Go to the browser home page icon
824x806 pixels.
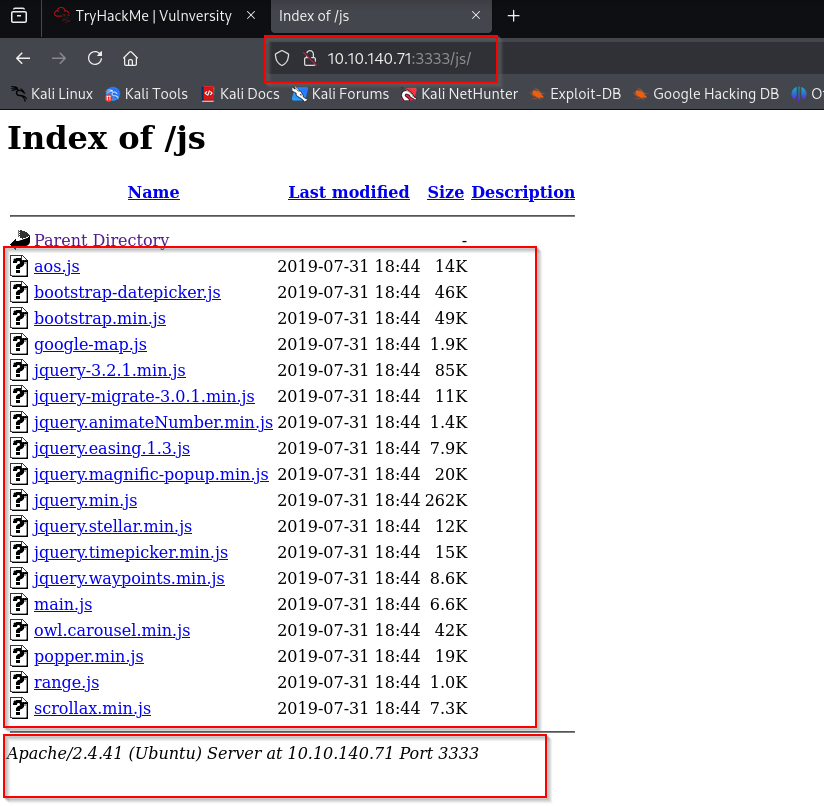coord(130,58)
